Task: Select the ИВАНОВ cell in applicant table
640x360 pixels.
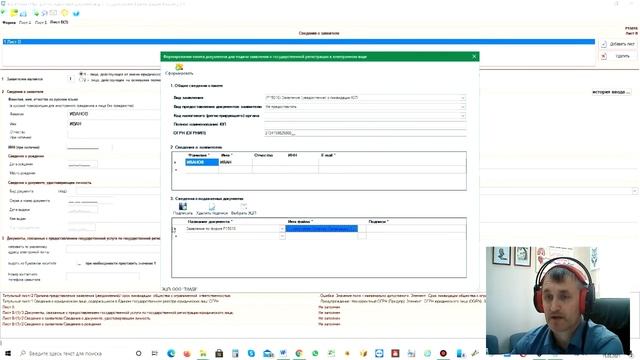Action: pyautogui.click(x=202, y=162)
